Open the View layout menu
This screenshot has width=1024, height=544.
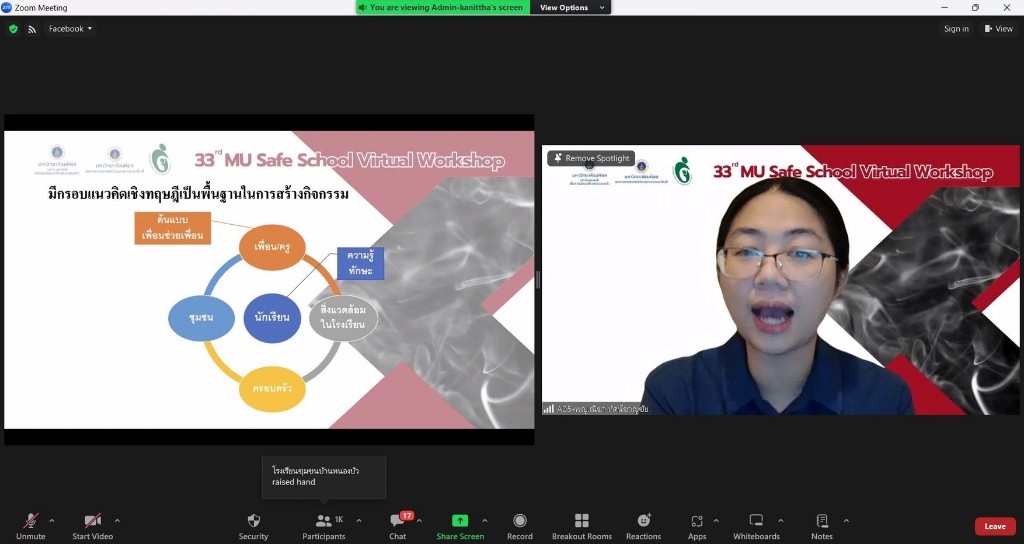point(998,29)
